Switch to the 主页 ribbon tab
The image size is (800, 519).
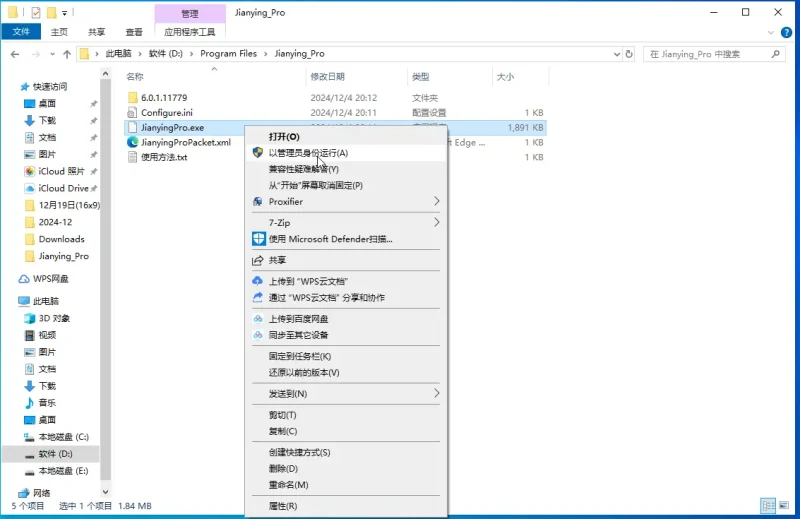59,32
